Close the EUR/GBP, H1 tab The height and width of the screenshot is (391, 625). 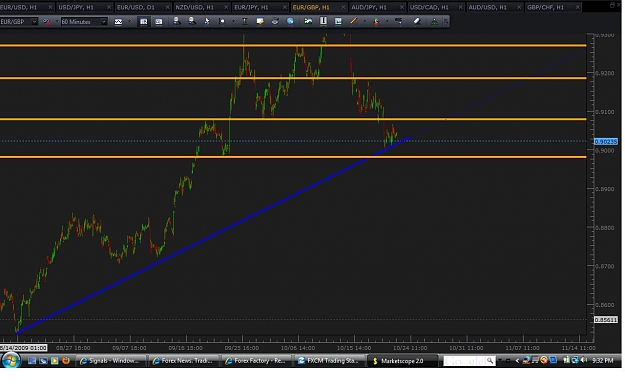(x=343, y=8)
